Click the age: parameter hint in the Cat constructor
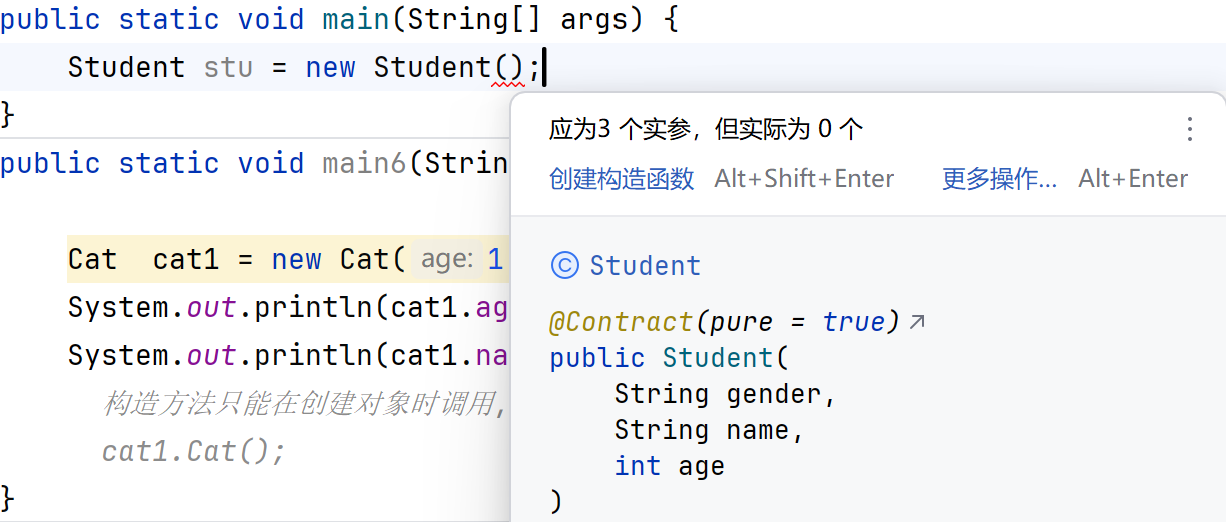The height and width of the screenshot is (522, 1226). 446,260
